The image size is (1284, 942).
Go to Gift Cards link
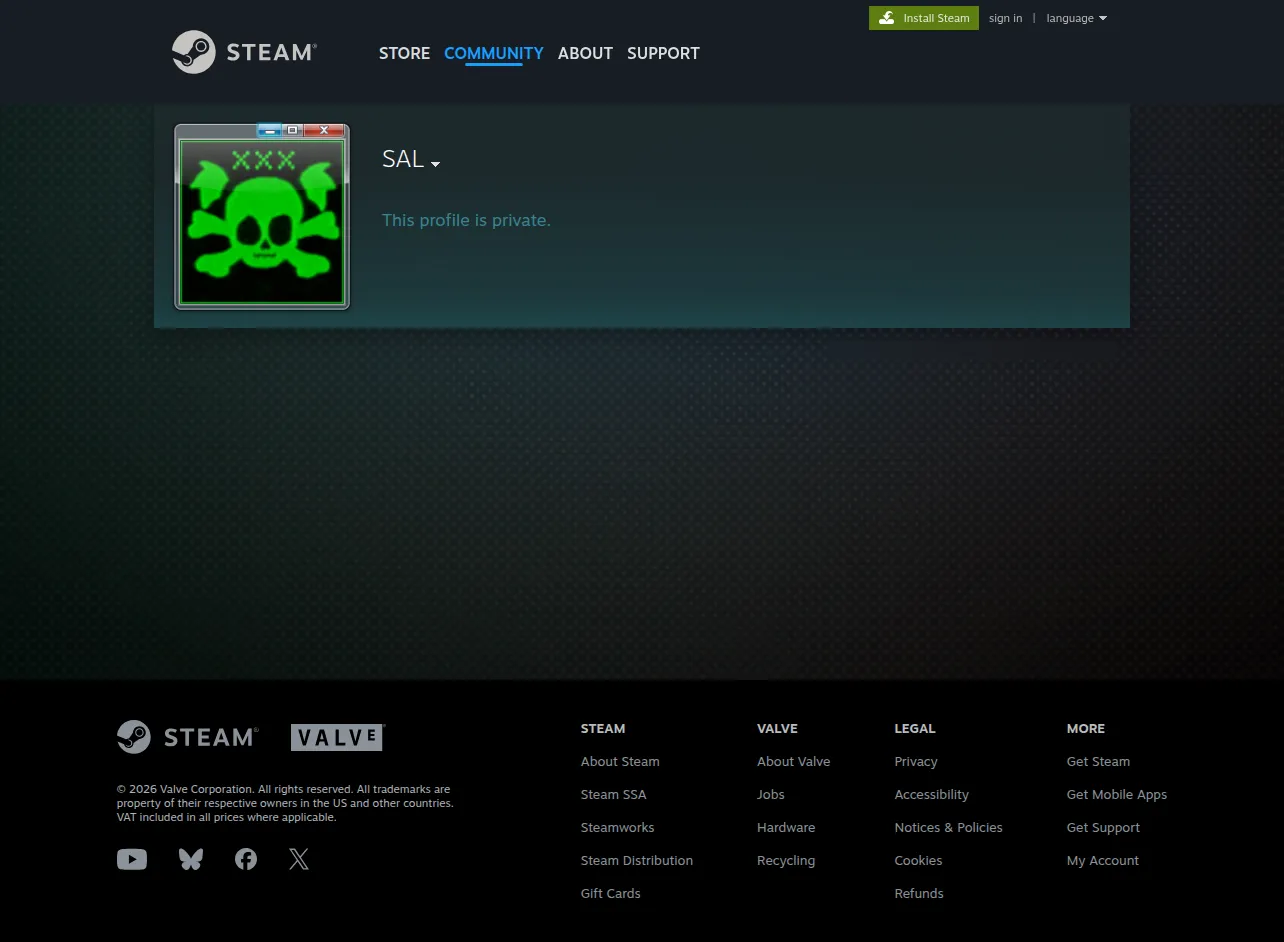click(611, 893)
